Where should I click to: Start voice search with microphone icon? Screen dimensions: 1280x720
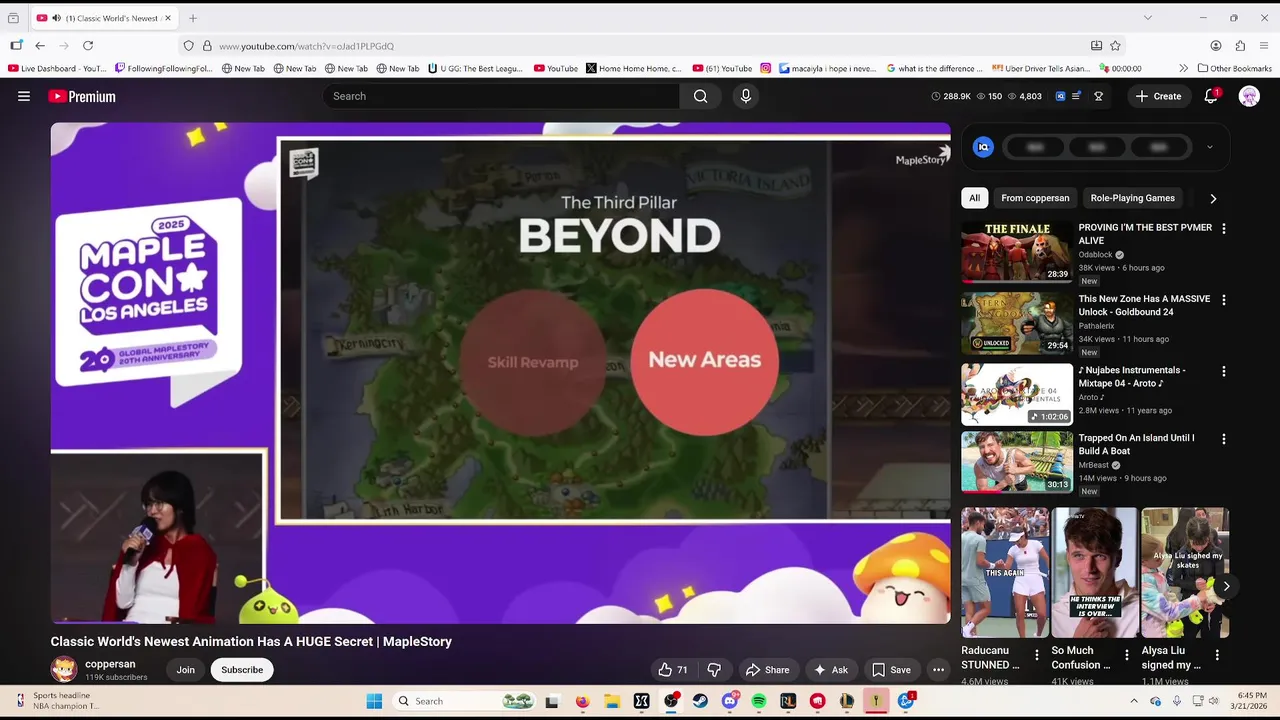click(x=745, y=96)
